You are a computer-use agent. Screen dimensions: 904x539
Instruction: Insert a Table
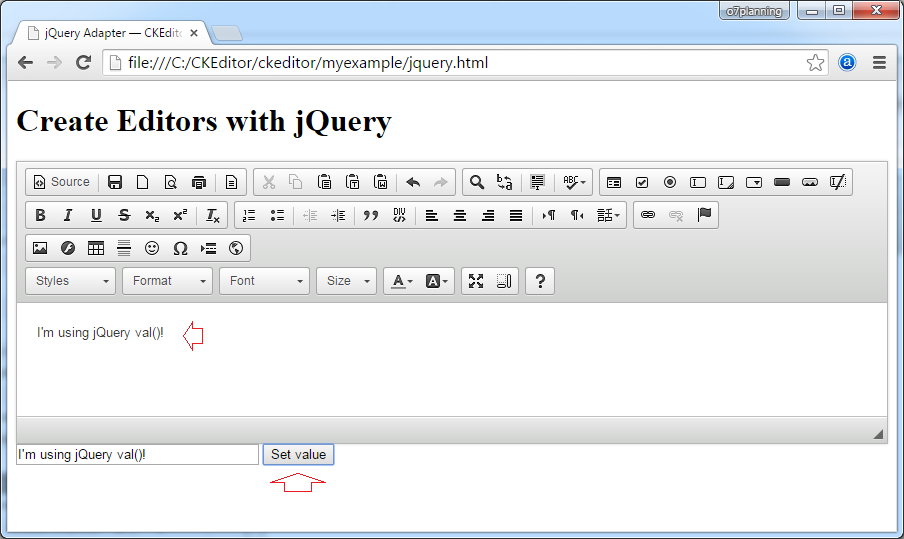click(x=96, y=248)
